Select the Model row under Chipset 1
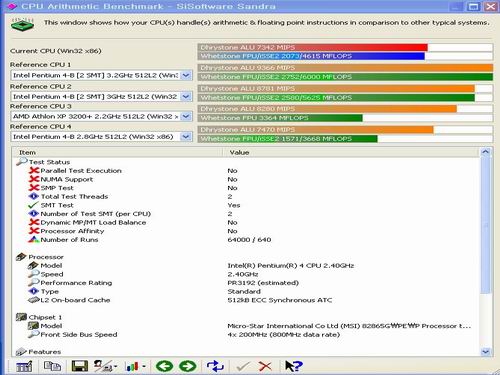The height and width of the screenshot is (375, 500). point(246,326)
